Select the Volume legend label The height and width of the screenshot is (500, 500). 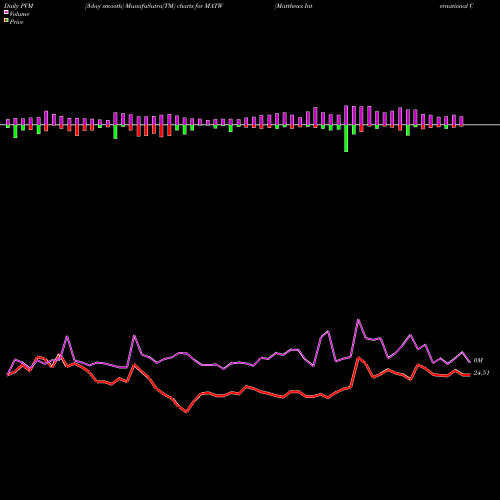coord(19,14)
